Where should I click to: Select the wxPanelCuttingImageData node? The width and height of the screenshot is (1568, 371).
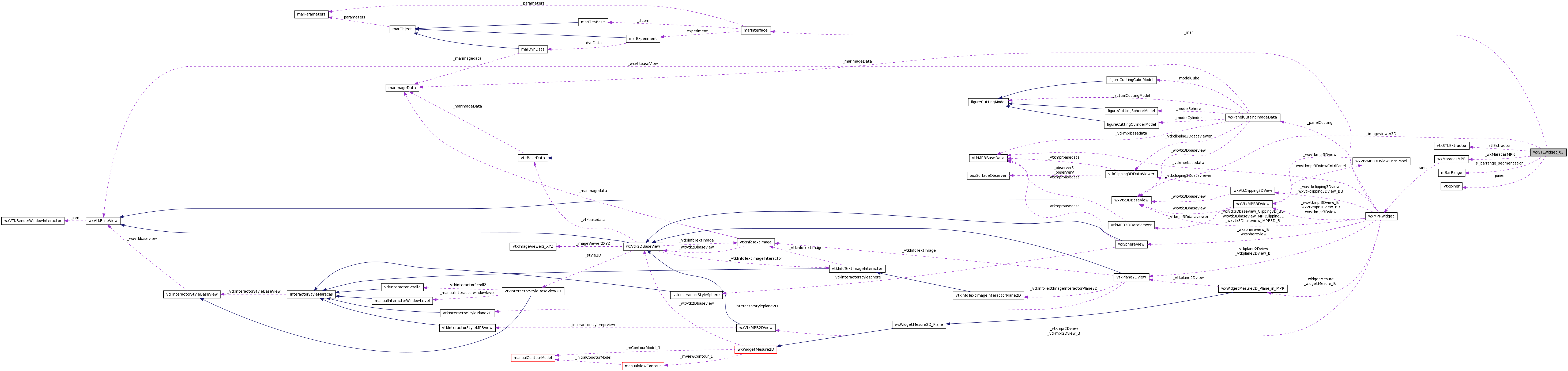pos(1252,117)
